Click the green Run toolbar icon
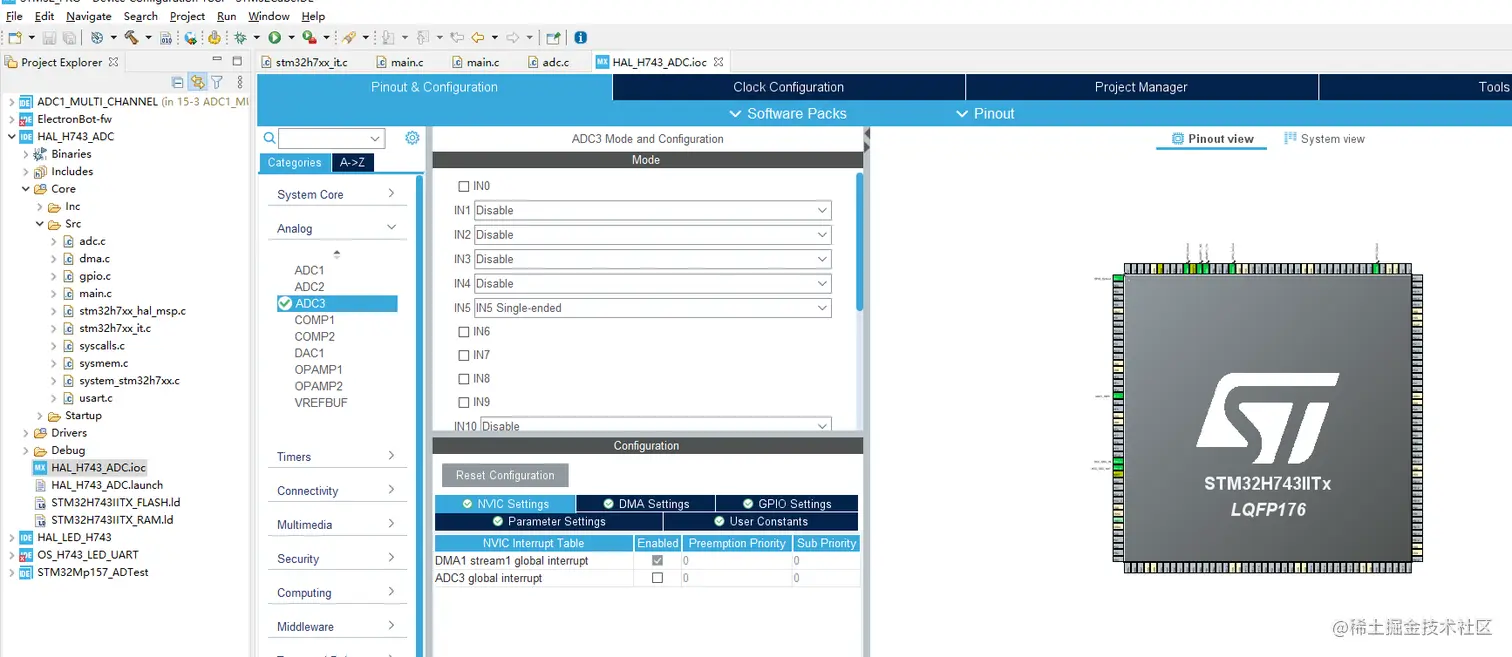 point(274,38)
